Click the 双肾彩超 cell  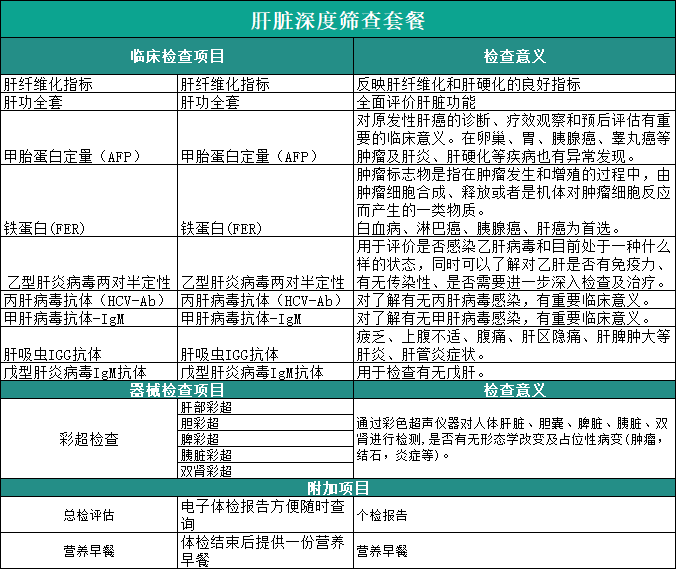click(265, 471)
